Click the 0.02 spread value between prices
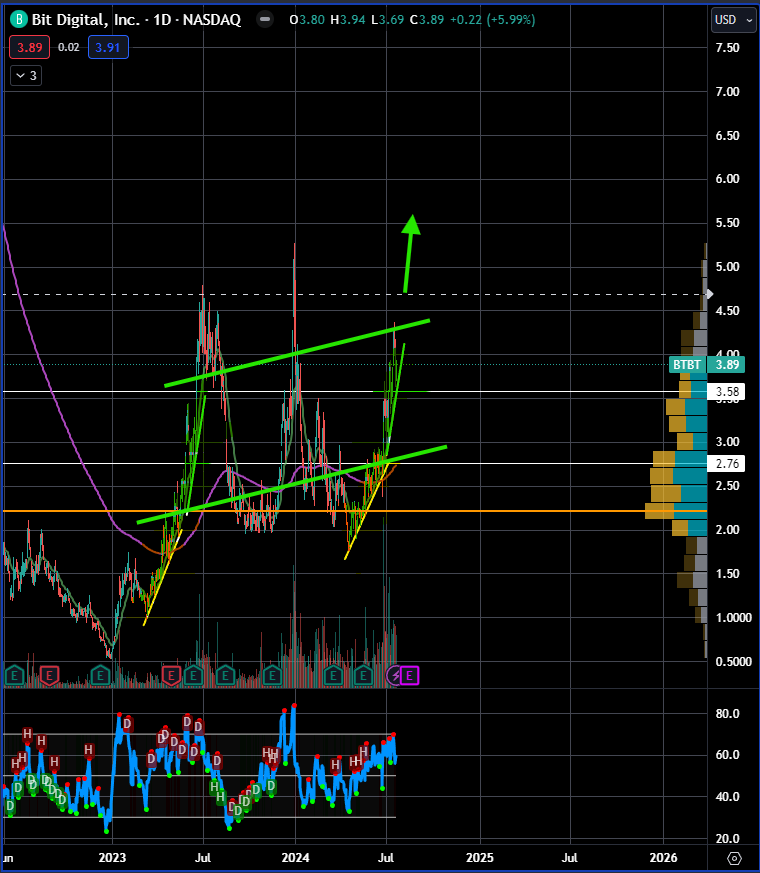Screen dimensions: 760x873 (x=68, y=47)
